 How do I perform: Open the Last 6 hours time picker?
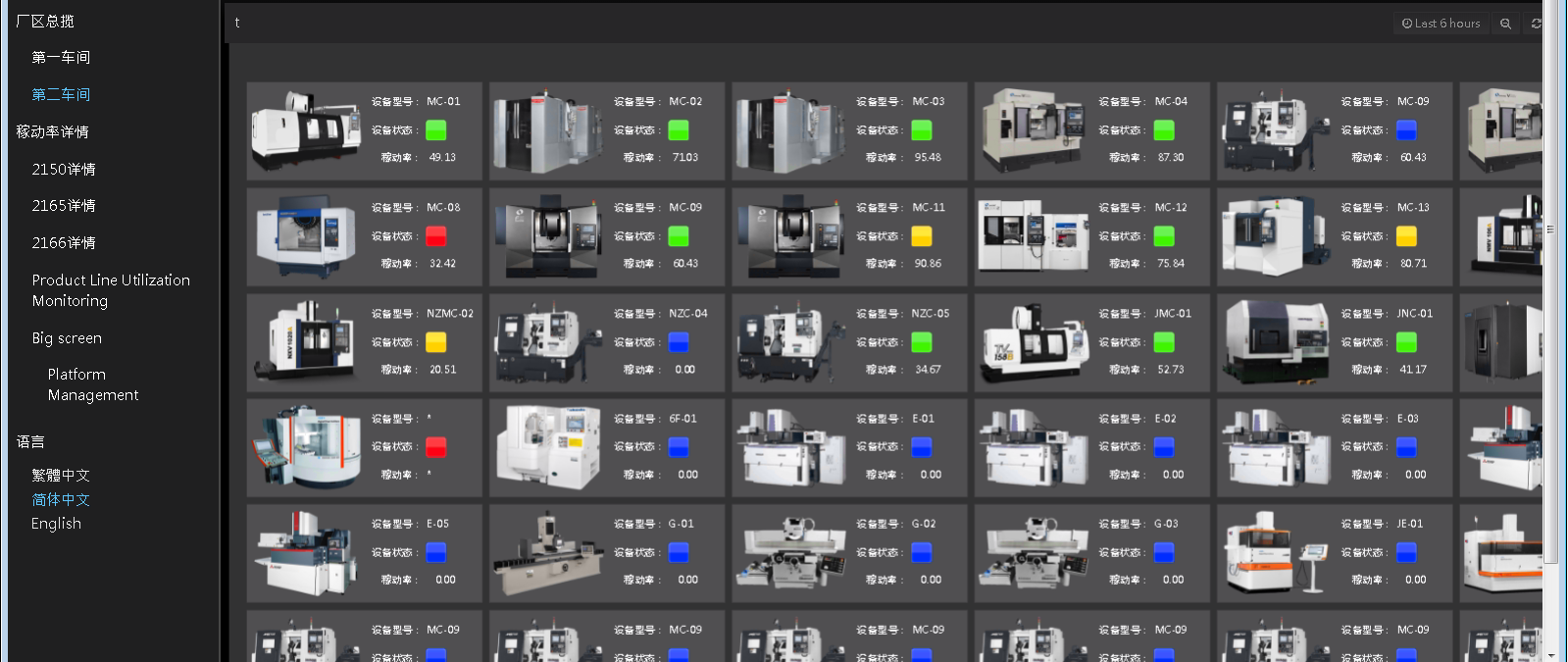pos(1441,24)
